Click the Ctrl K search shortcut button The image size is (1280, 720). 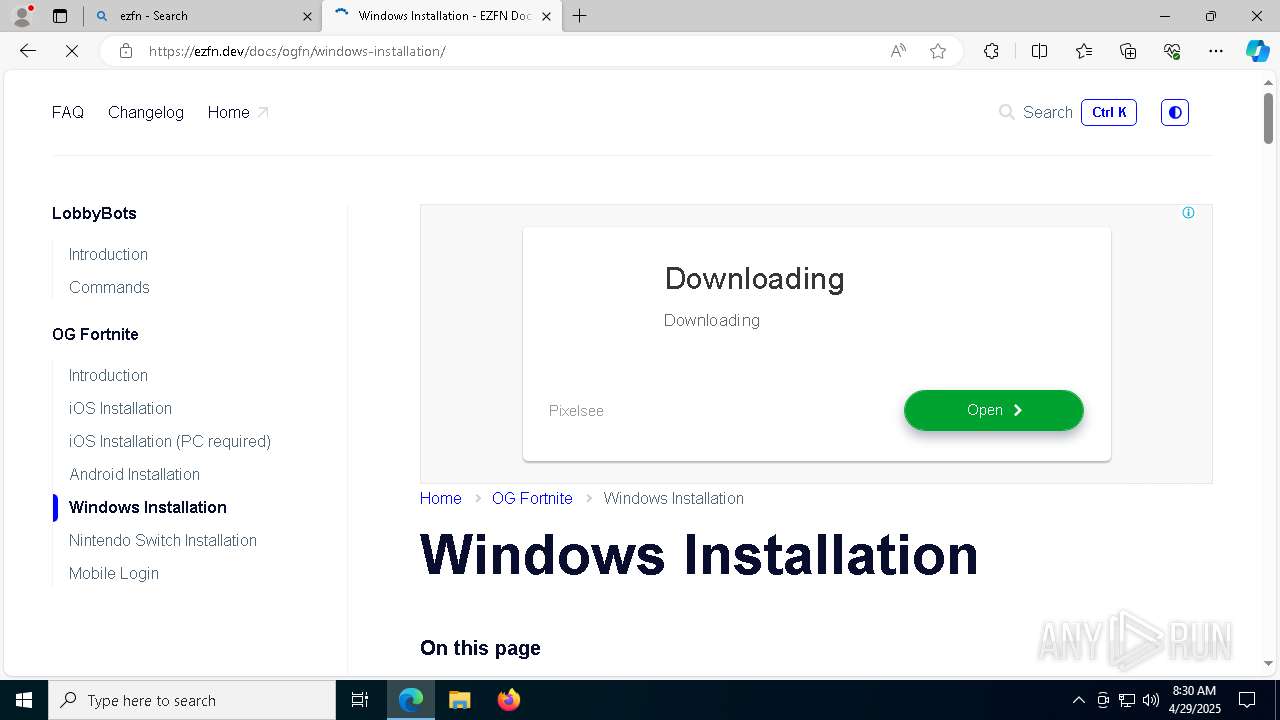[x=1109, y=112]
